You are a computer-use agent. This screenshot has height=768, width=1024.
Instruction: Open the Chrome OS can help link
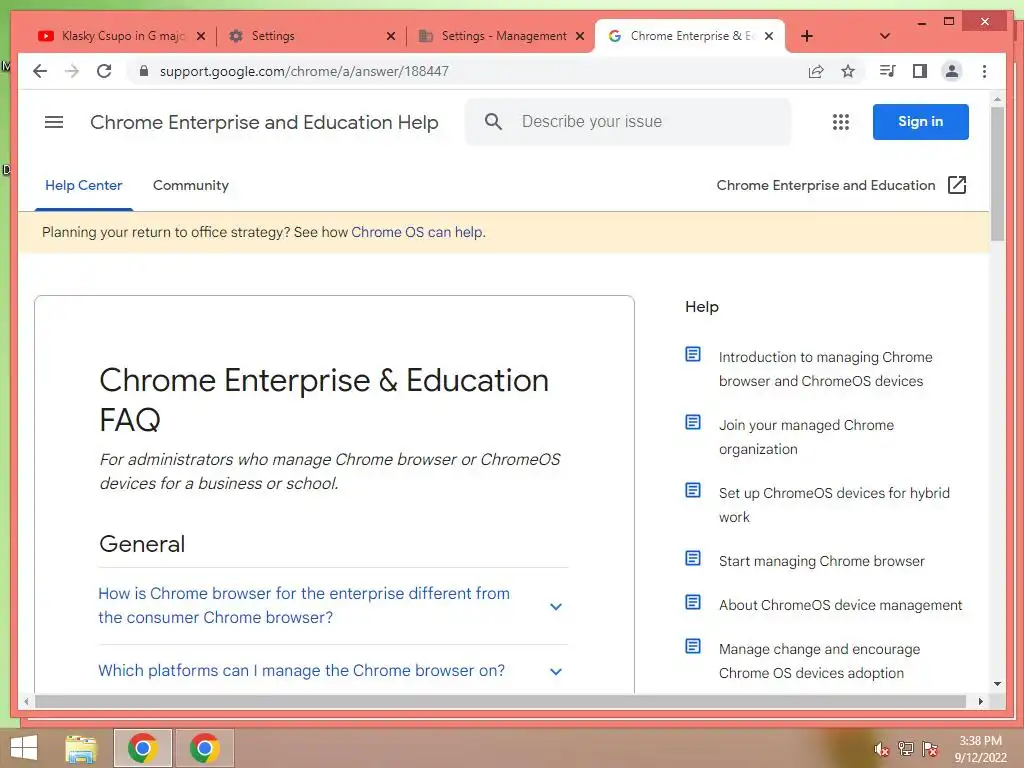tap(418, 232)
